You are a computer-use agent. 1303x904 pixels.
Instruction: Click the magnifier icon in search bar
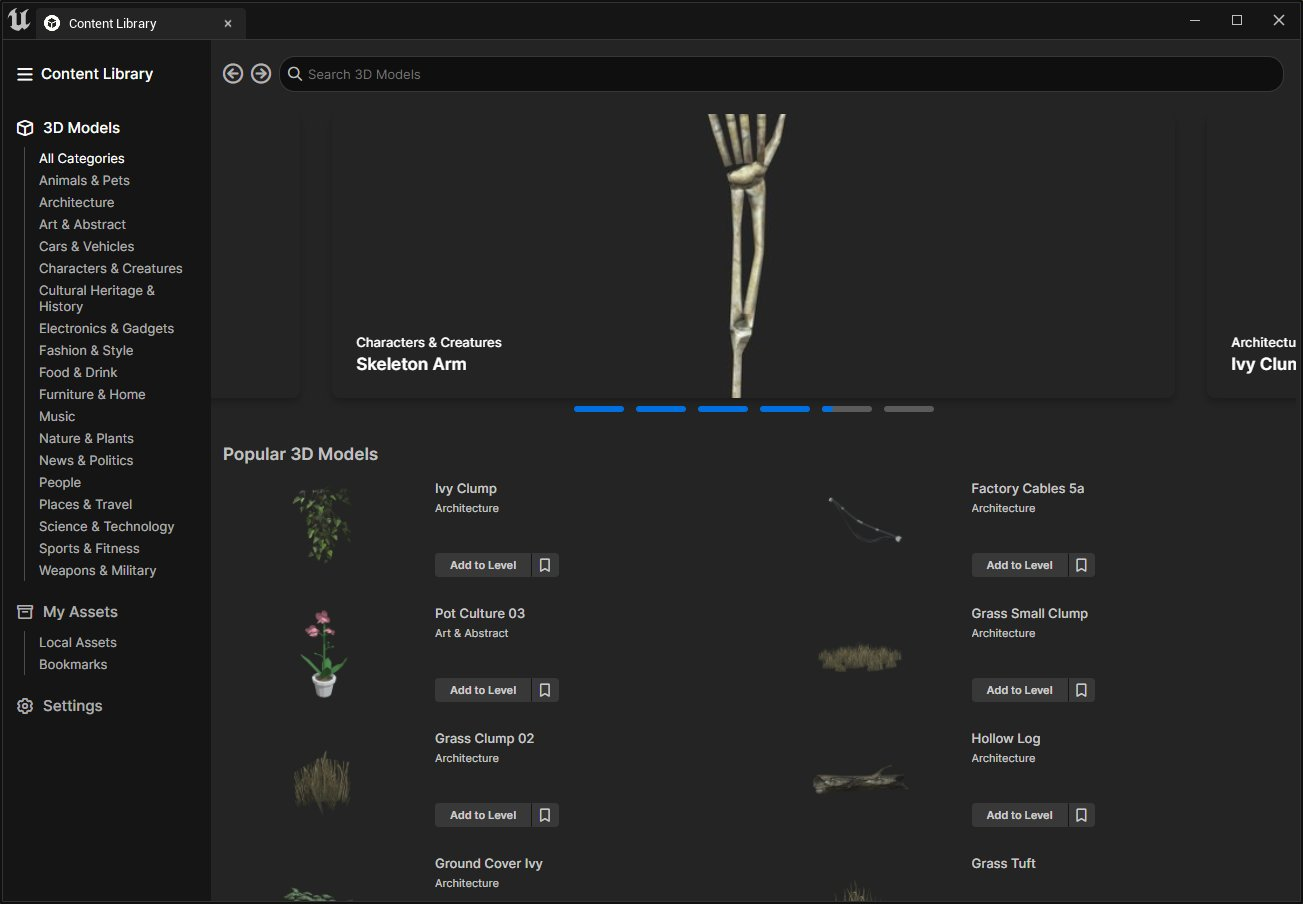[x=295, y=74]
